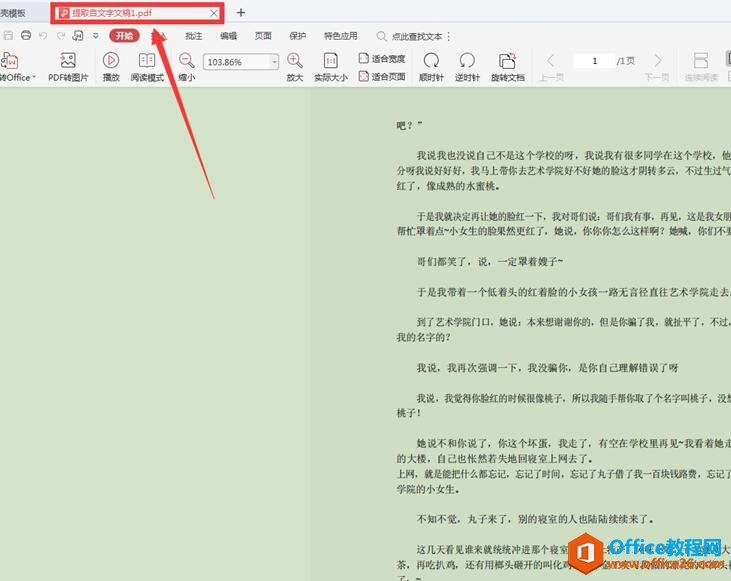Start 播放 slideshow playback

click(x=111, y=67)
